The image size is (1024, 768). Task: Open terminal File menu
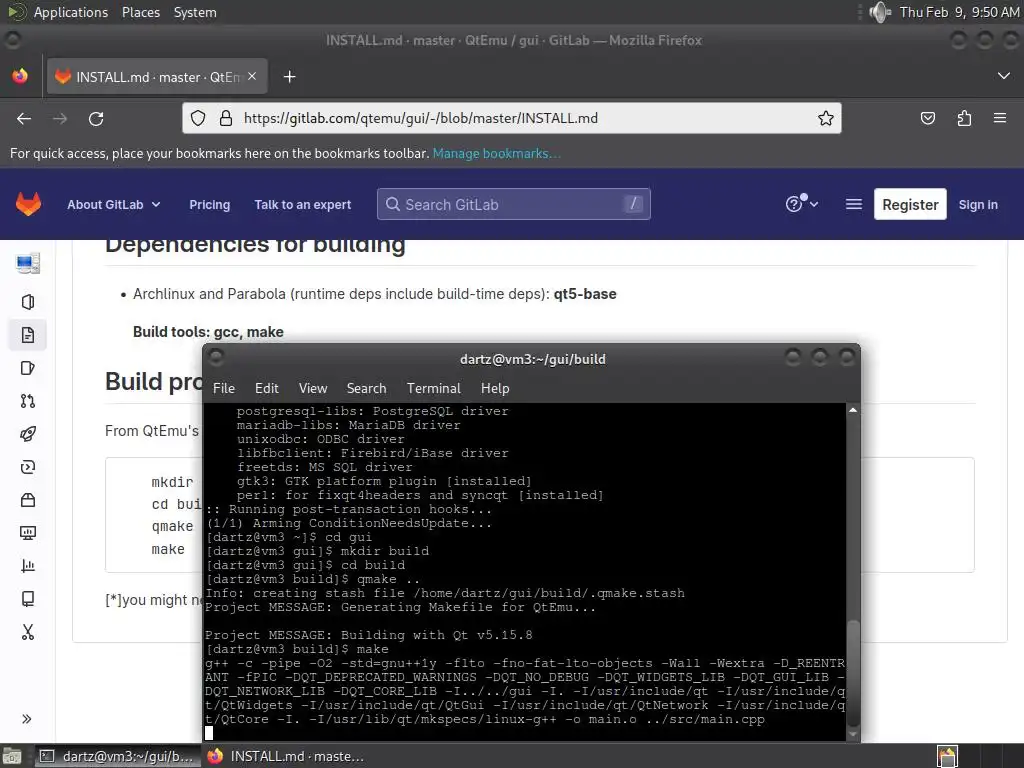[x=223, y=388]
